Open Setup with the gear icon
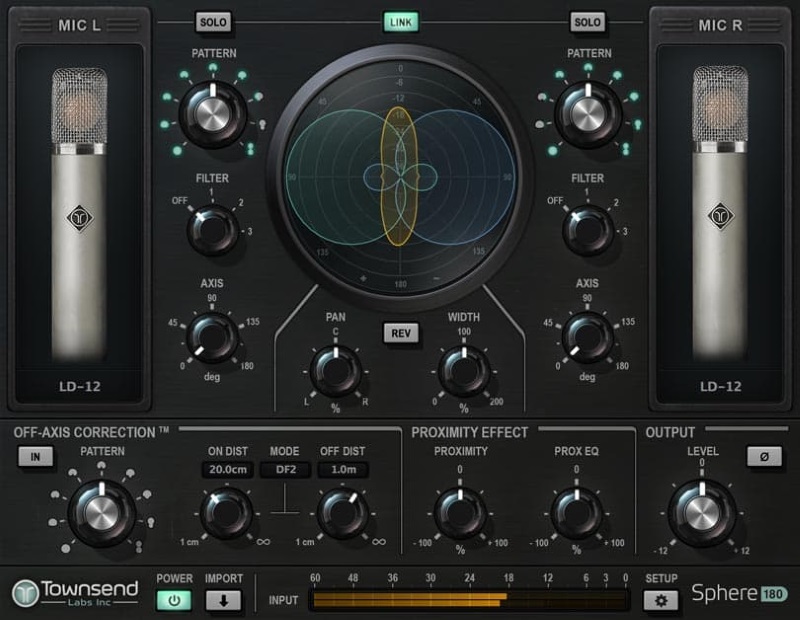 click(x=661, y=601)
